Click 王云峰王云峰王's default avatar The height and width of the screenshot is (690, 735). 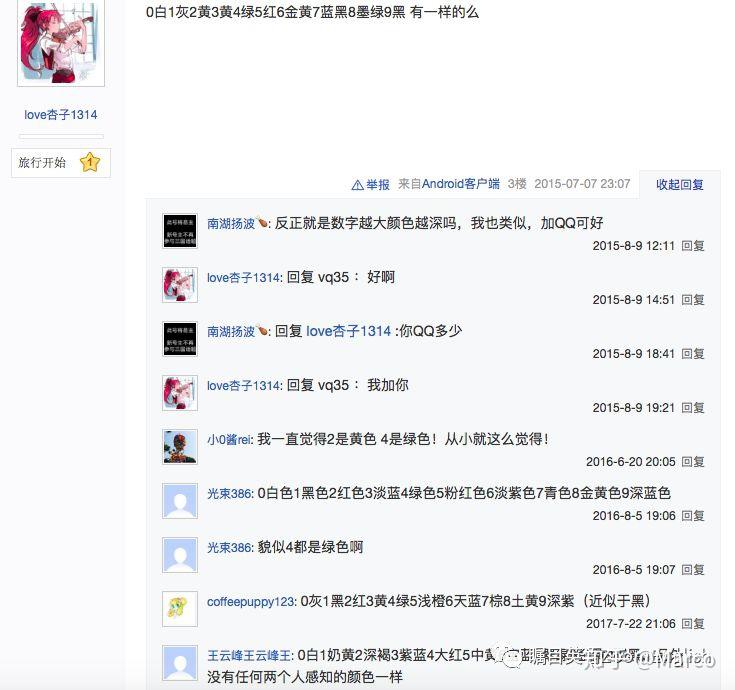[180, 663]
